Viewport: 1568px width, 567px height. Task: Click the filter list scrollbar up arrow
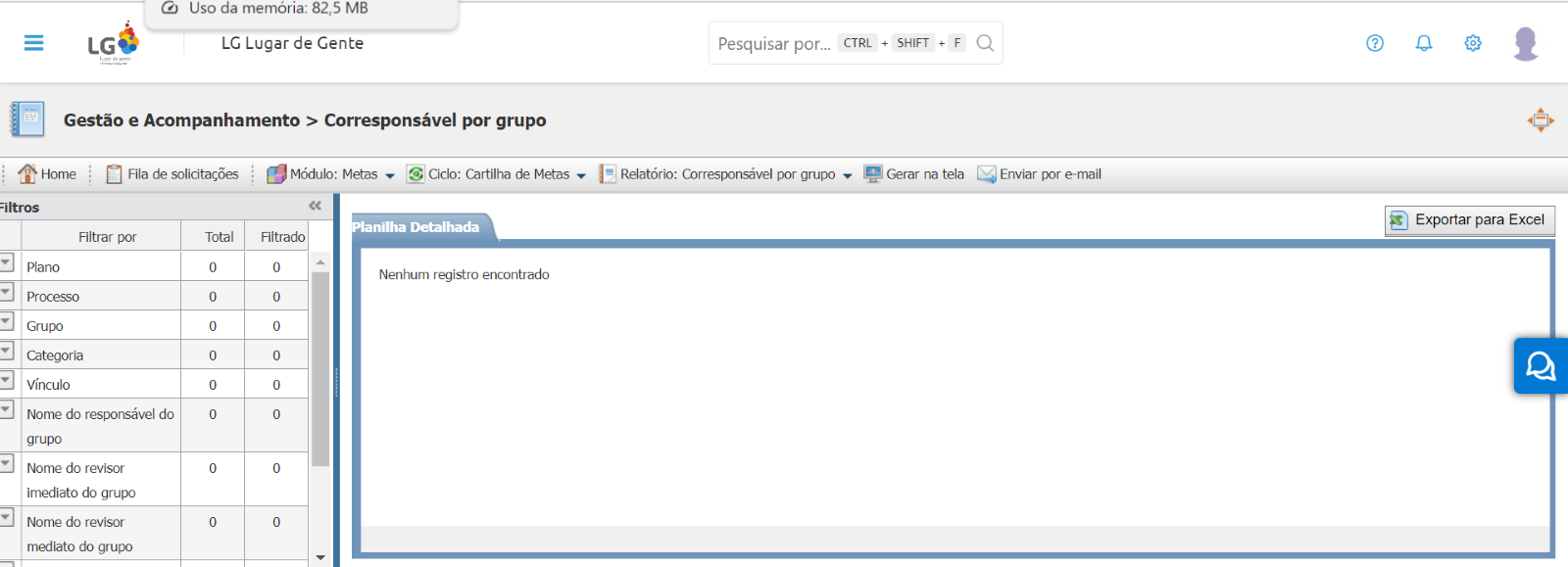320,262
